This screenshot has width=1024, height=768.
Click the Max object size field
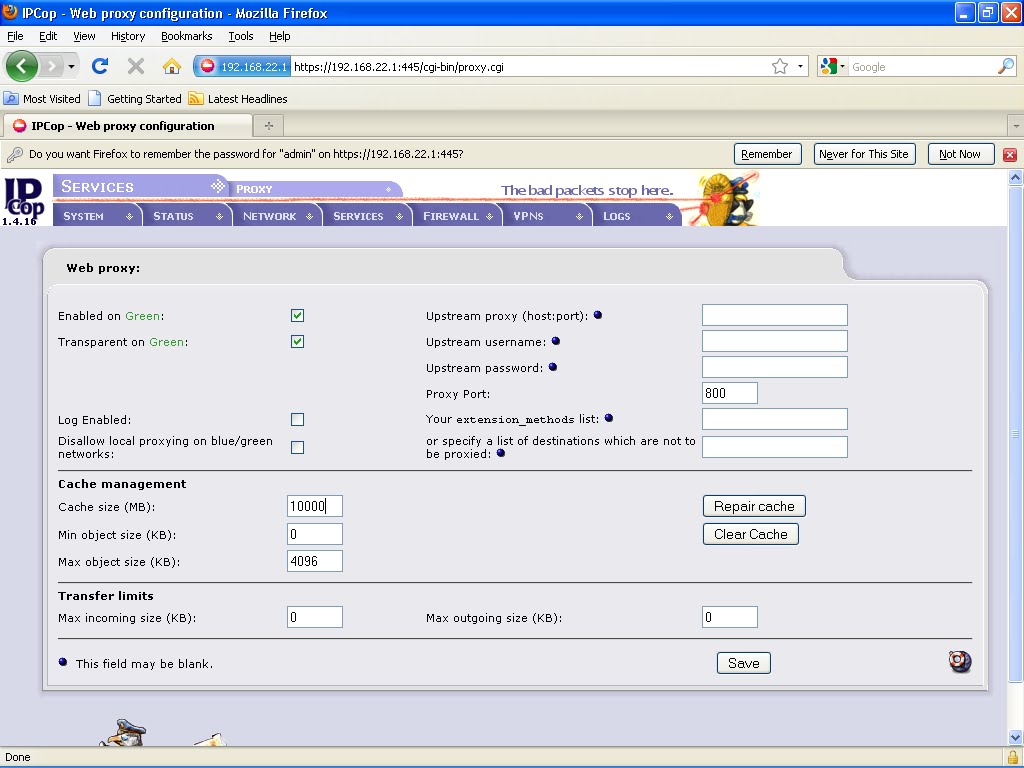coord(315,561)
